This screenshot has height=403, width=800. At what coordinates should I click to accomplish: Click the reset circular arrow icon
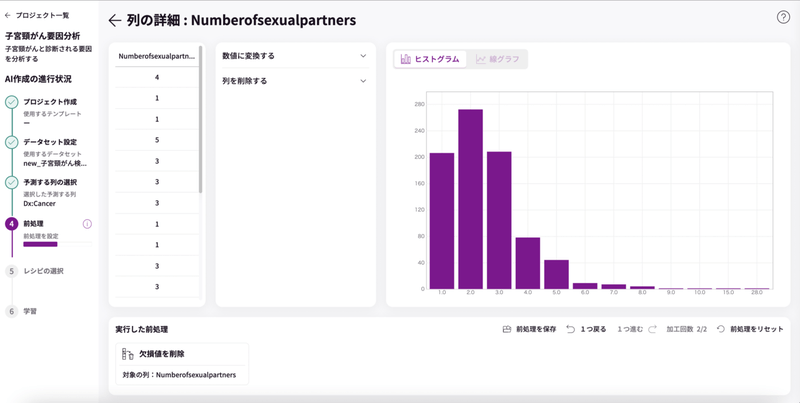pyautogui.click(x=721, y=330)
